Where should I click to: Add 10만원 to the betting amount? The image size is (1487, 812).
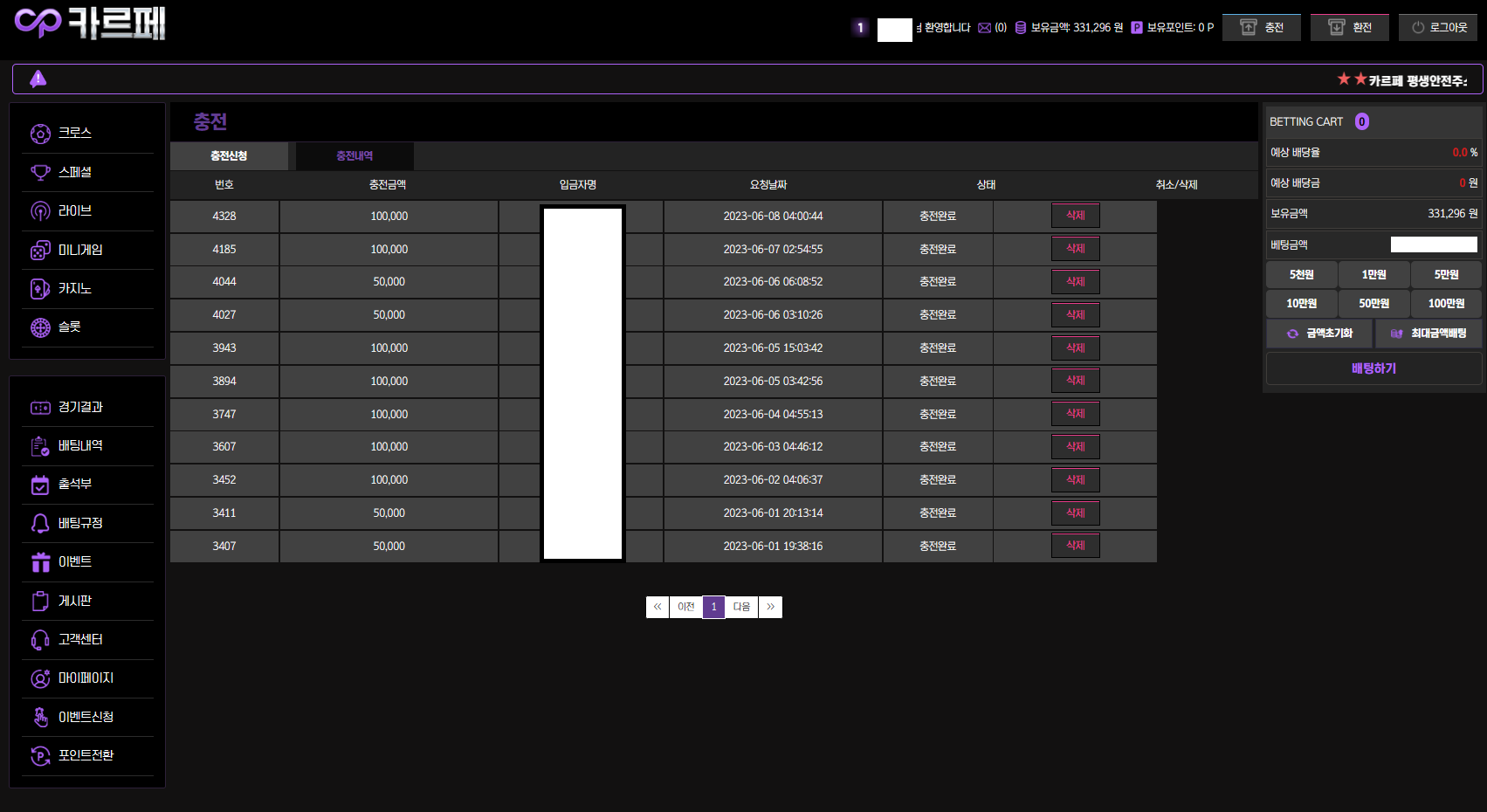coord(1301,304)
